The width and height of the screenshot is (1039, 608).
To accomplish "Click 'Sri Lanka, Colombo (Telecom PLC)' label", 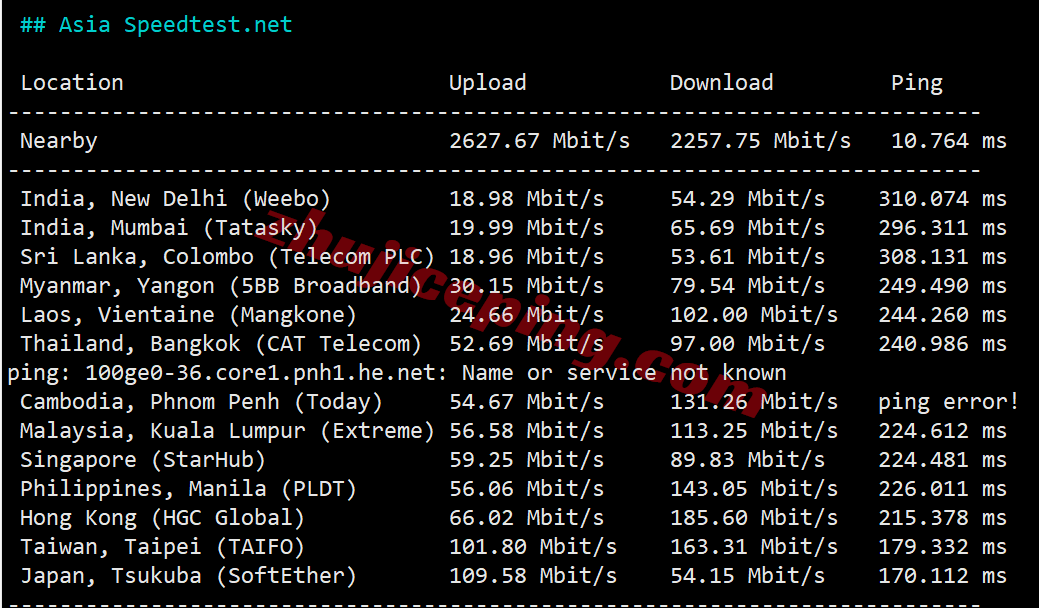I will point(227,257).
